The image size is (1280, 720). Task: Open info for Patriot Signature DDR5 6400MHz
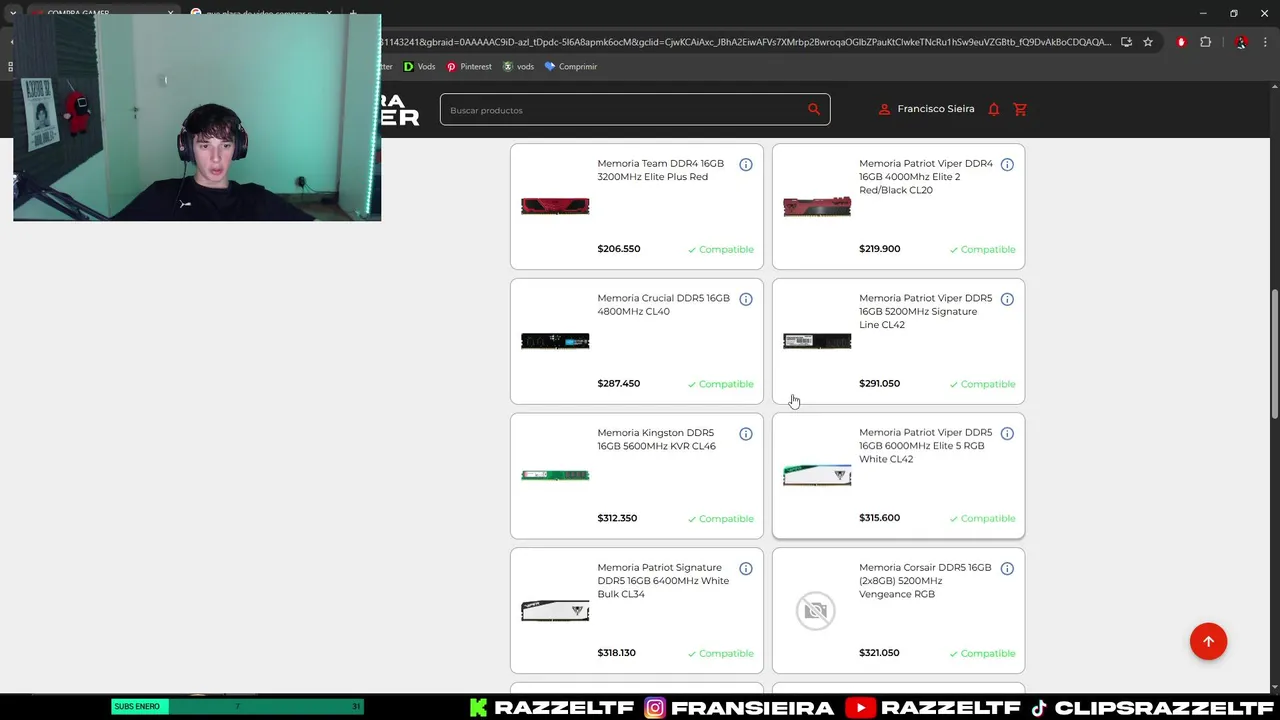click(x=746, y=568)
